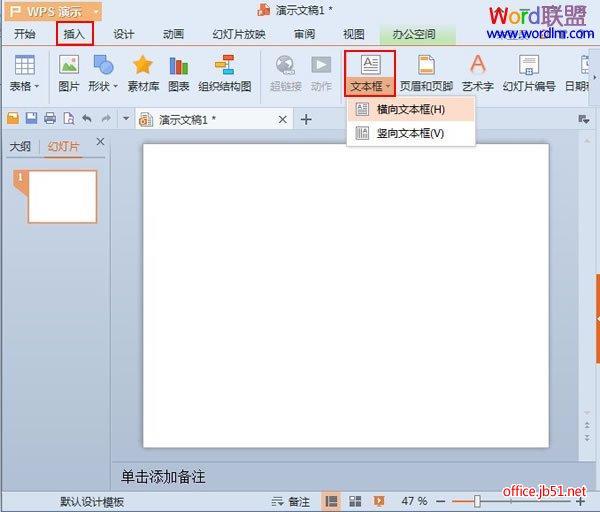Open the 审阅 ribbon tab
600x512 pixels.
coord(305,34)
